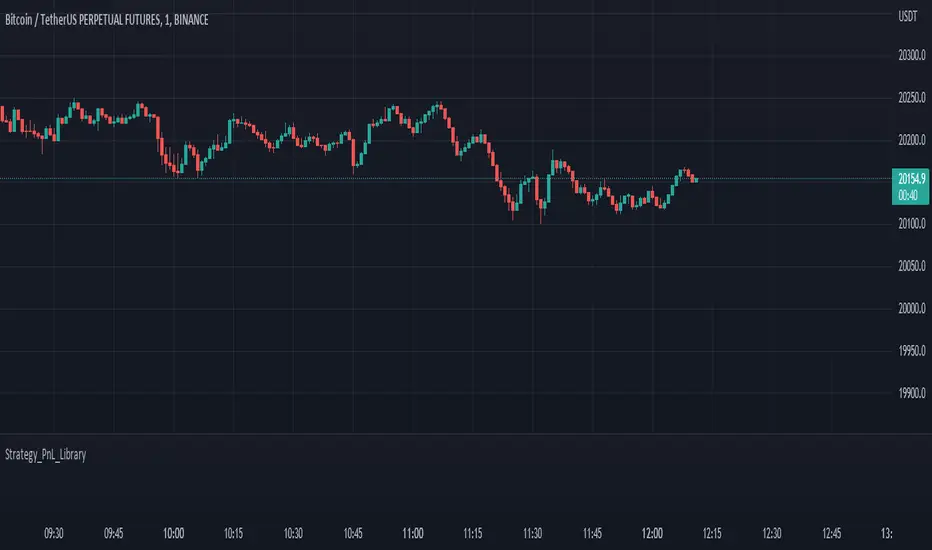This screenshot has height=550, width=932.
Task: Click the most recent red candle
Action: click(x=695, y=179)
